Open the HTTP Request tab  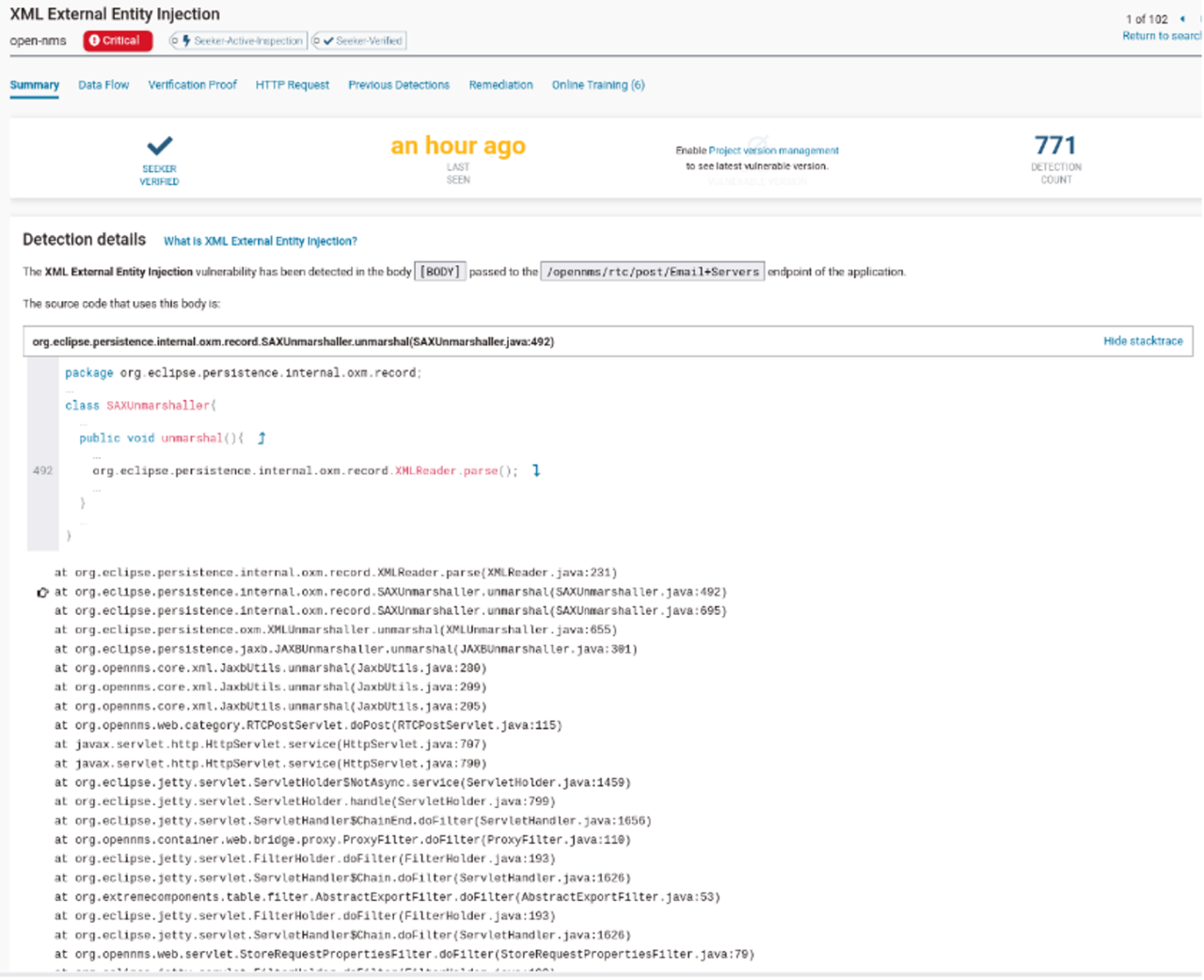292,86
